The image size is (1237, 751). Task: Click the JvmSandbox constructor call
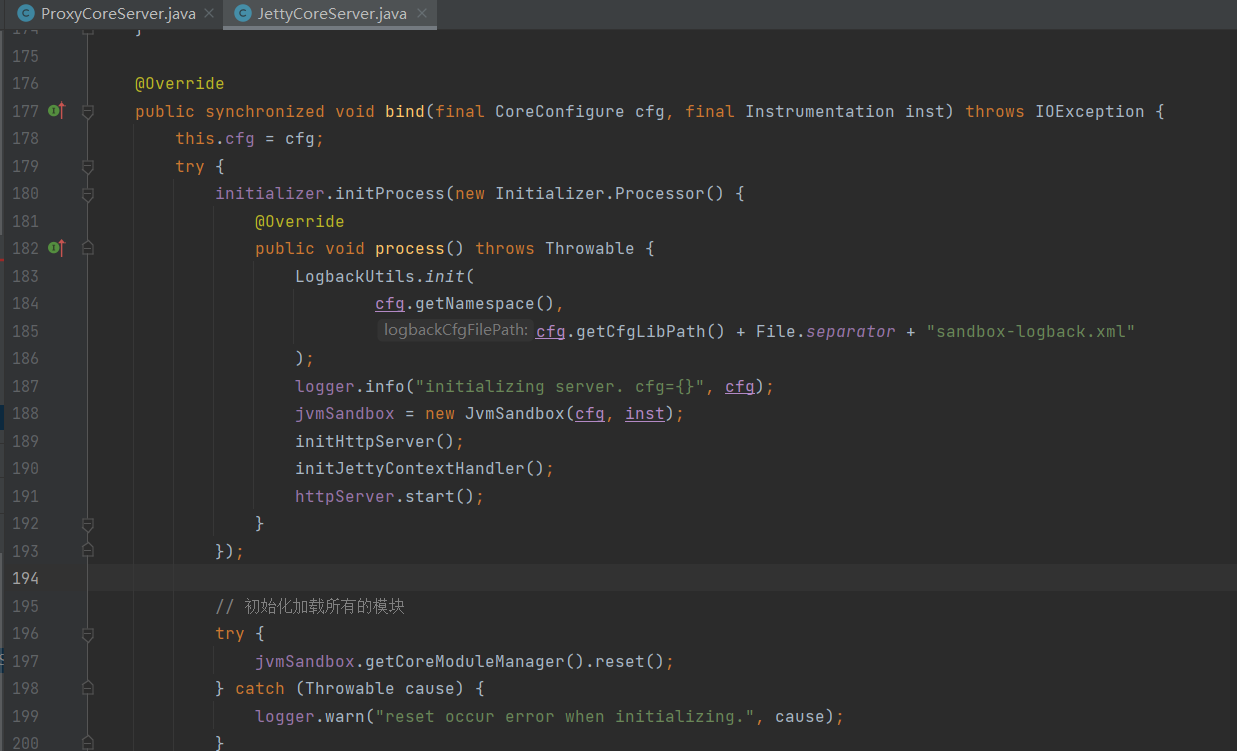tap(514, 414)
